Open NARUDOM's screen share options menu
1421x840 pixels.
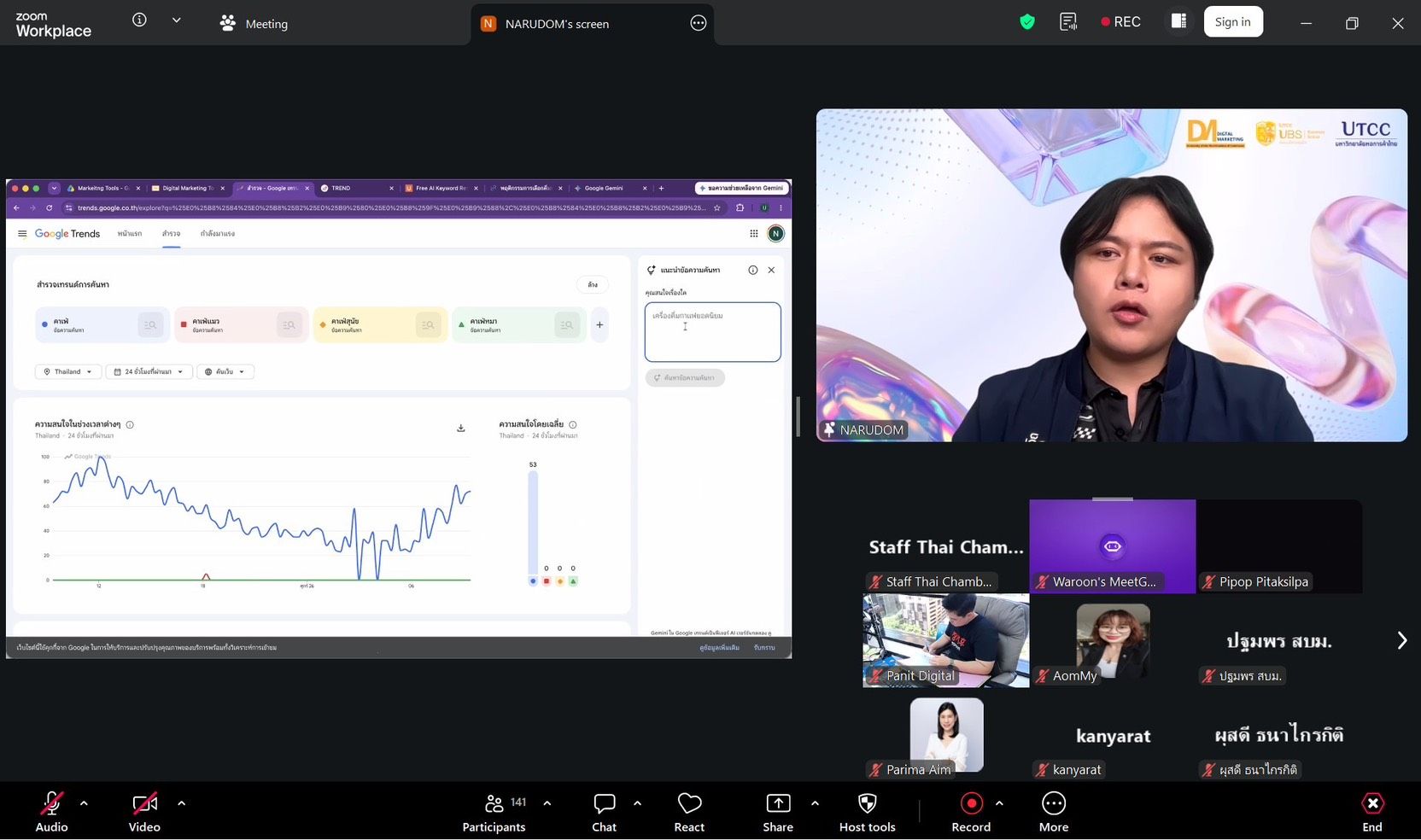pyautogui.click(x=699, y=23)
